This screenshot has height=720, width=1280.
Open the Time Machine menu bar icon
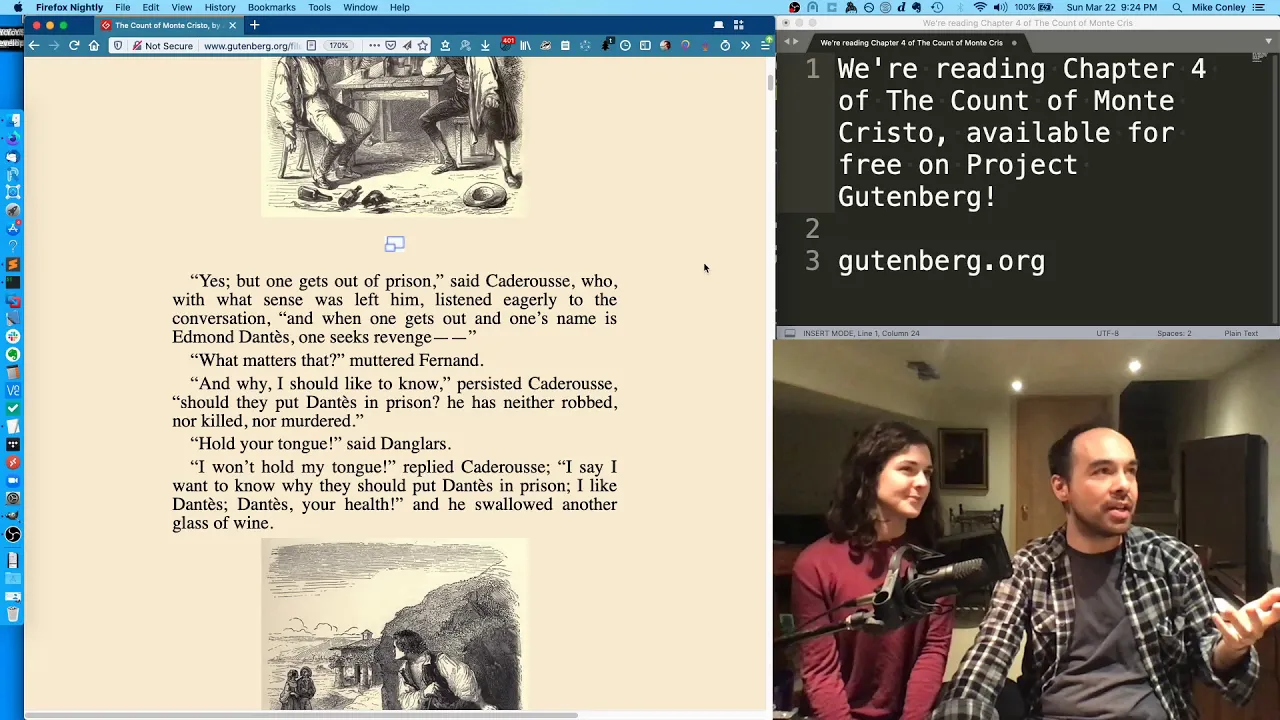click(937, 7)
